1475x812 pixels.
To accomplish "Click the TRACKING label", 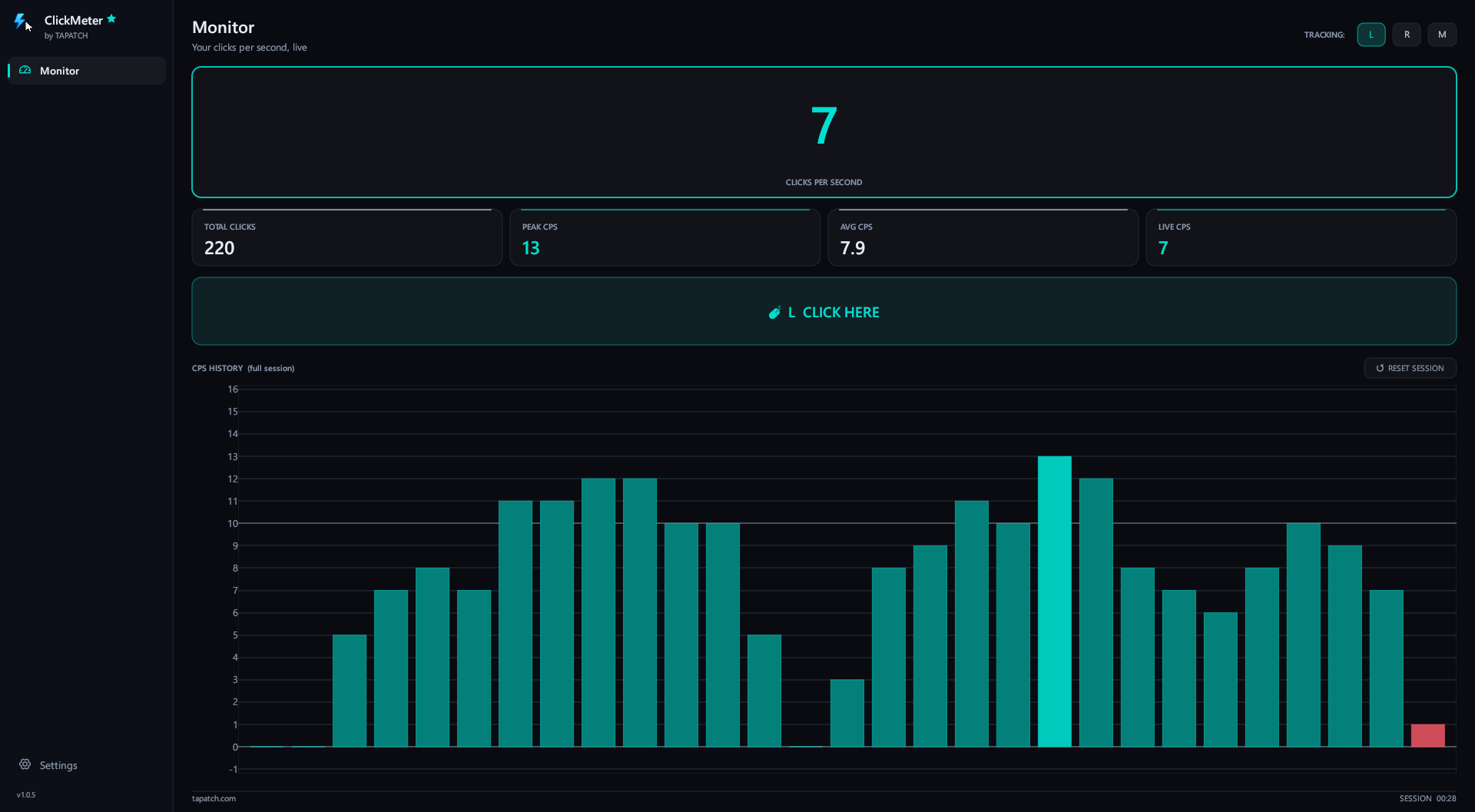I will point(1324,35).
